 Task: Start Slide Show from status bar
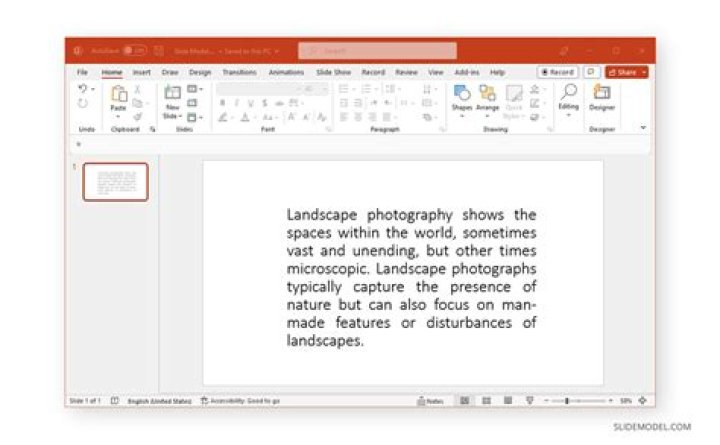(x=529, y=401)
